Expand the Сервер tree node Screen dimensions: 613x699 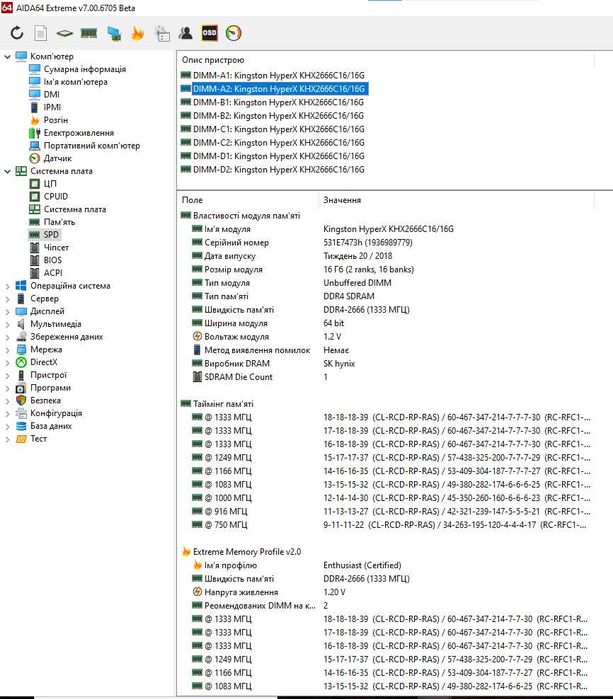click(7, 299)
